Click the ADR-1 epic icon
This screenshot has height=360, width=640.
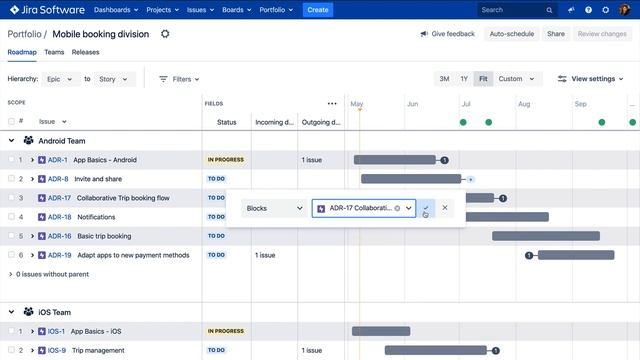[x=42, y=160]
